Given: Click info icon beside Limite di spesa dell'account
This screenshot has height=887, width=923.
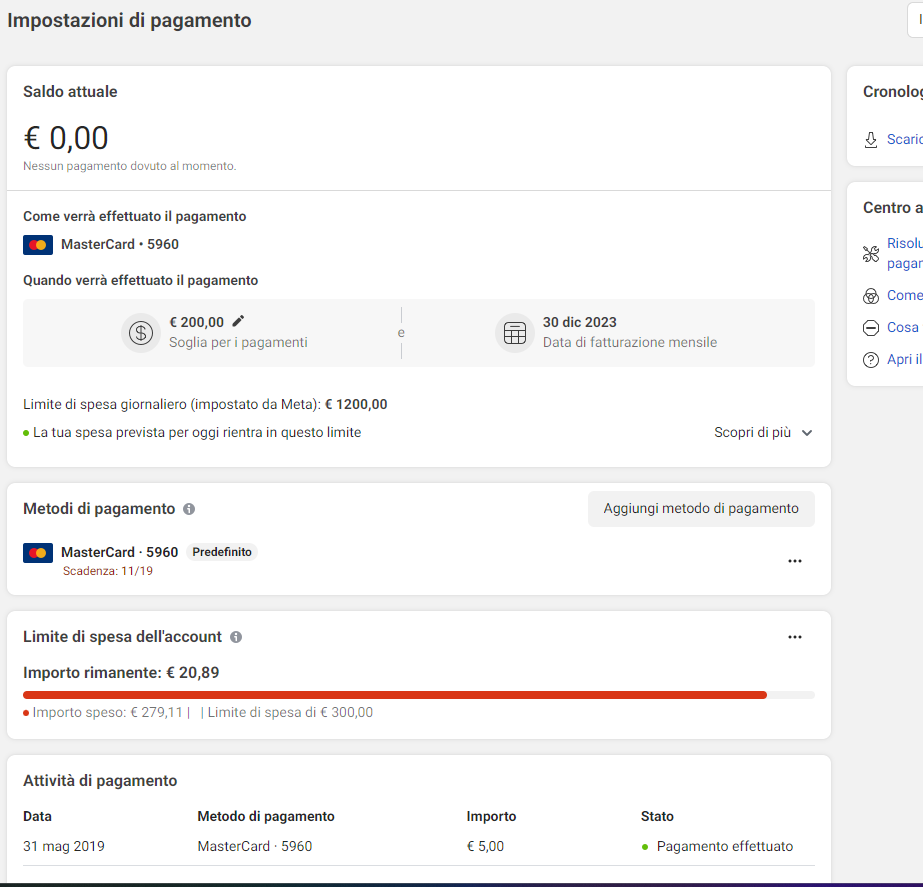Looking at the screenshot, I should click(x=236, y=637).
